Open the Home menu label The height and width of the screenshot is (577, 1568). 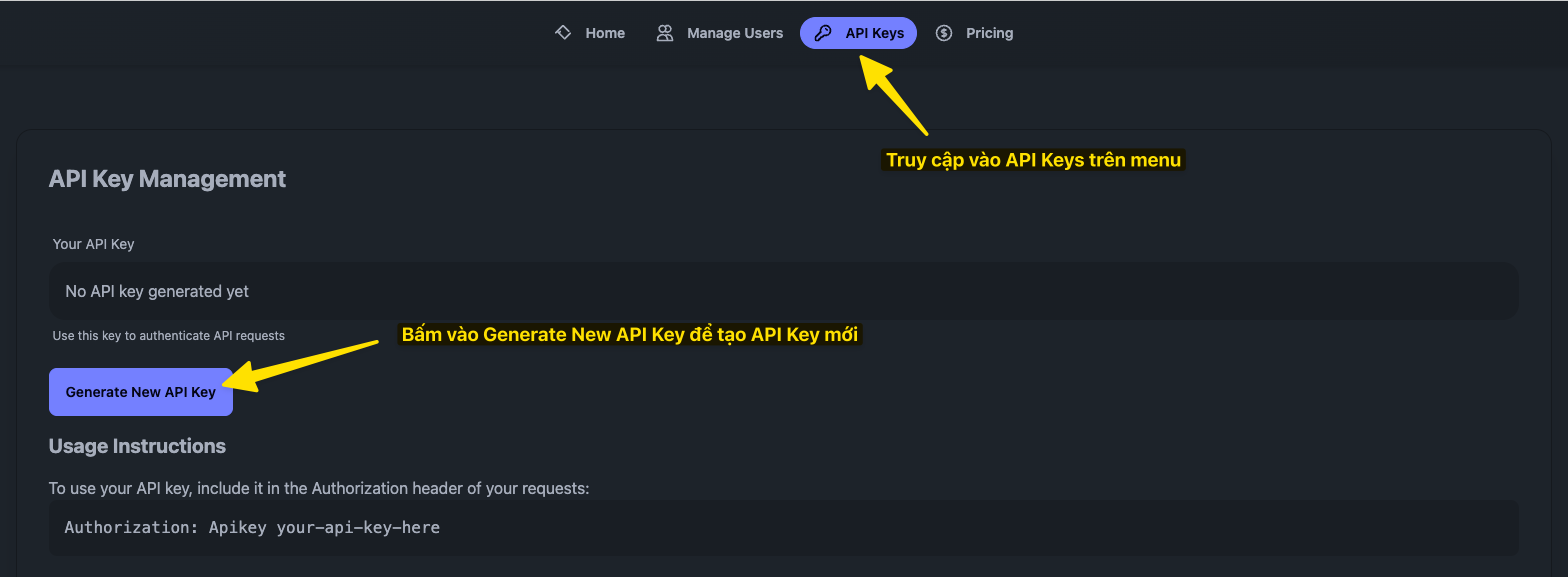[x=605, y=33]
